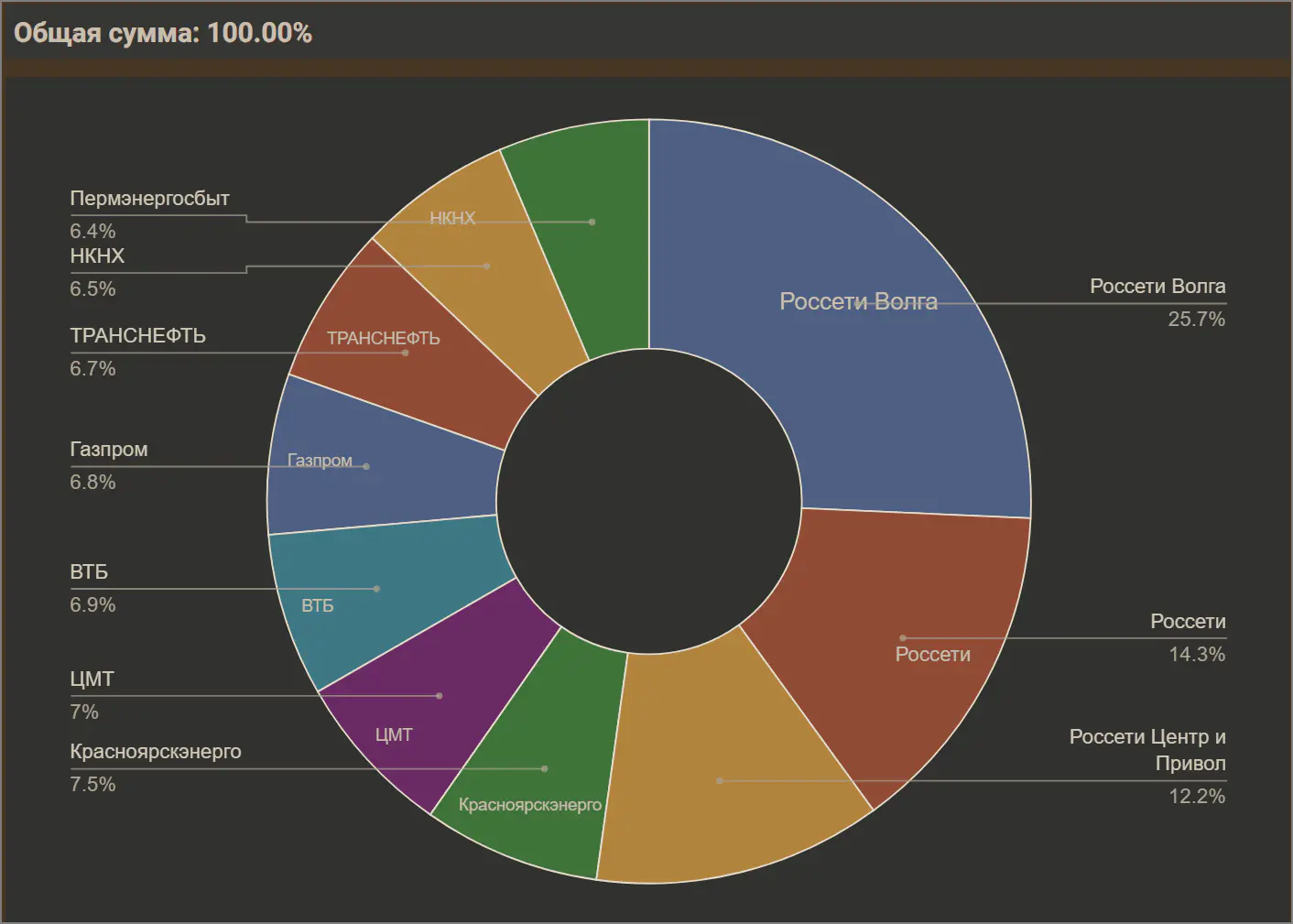Click the 'Газпром' label on the left
Screen dimensions: 1293x924
click(109, 450)
